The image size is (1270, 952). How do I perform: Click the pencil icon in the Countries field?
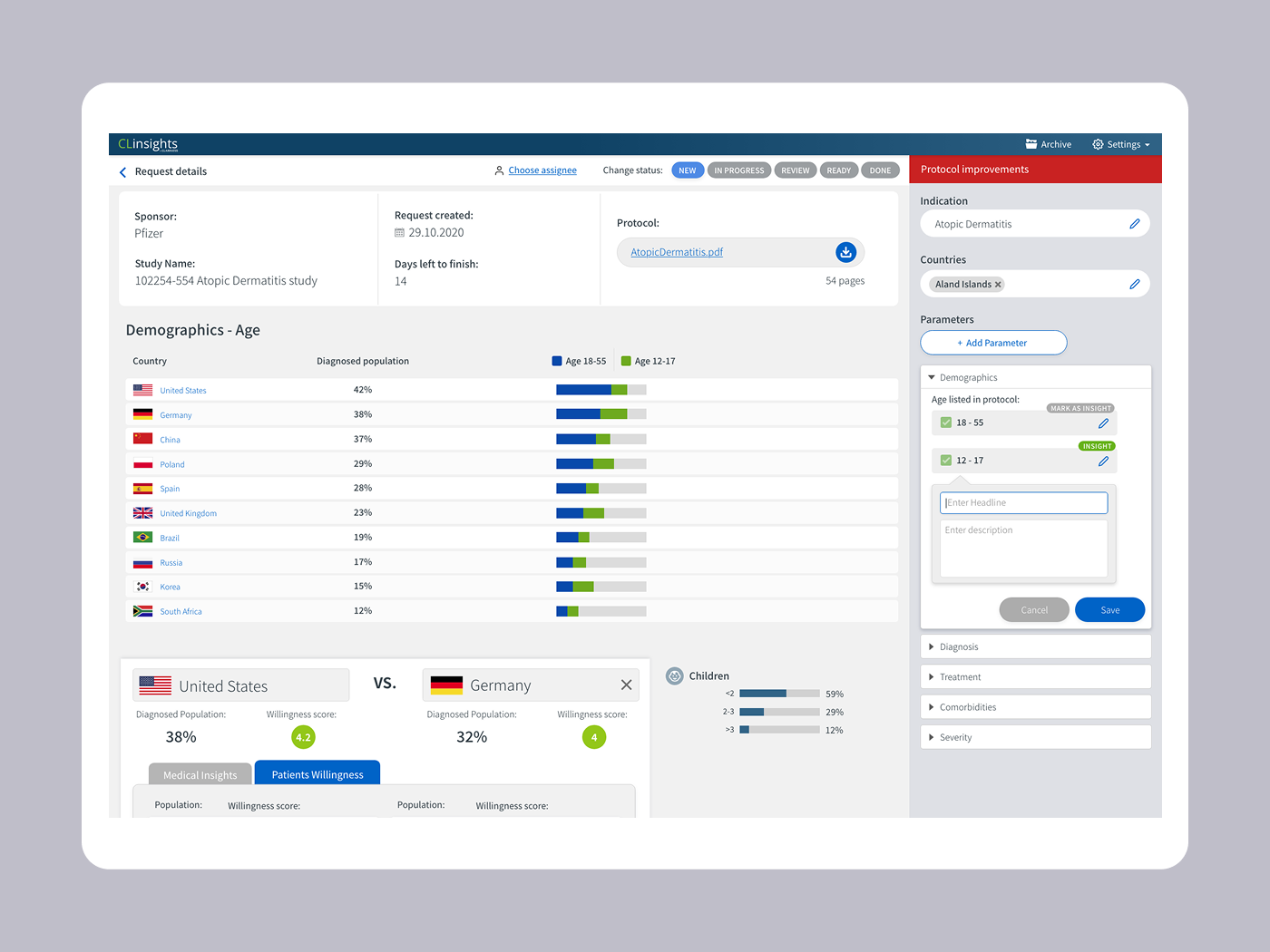tap(1134, 284)
